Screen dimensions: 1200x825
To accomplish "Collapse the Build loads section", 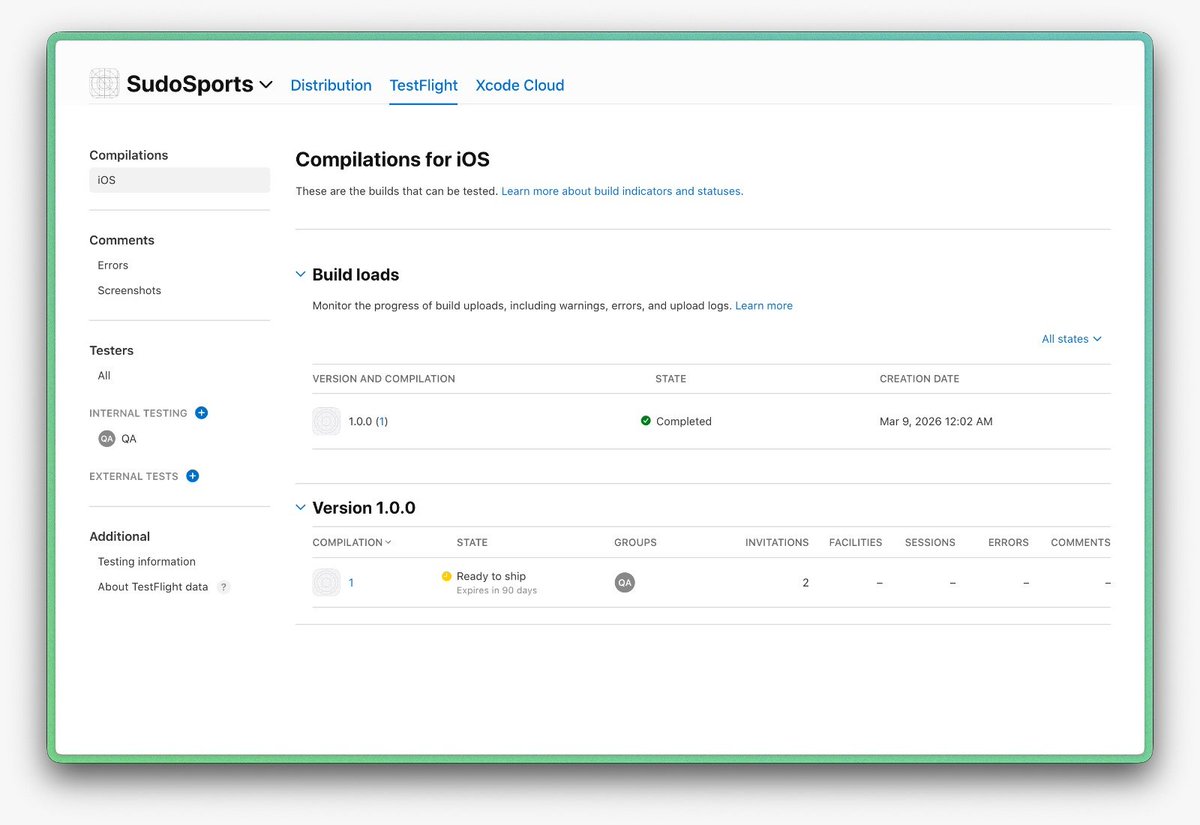I will point(301,274).
